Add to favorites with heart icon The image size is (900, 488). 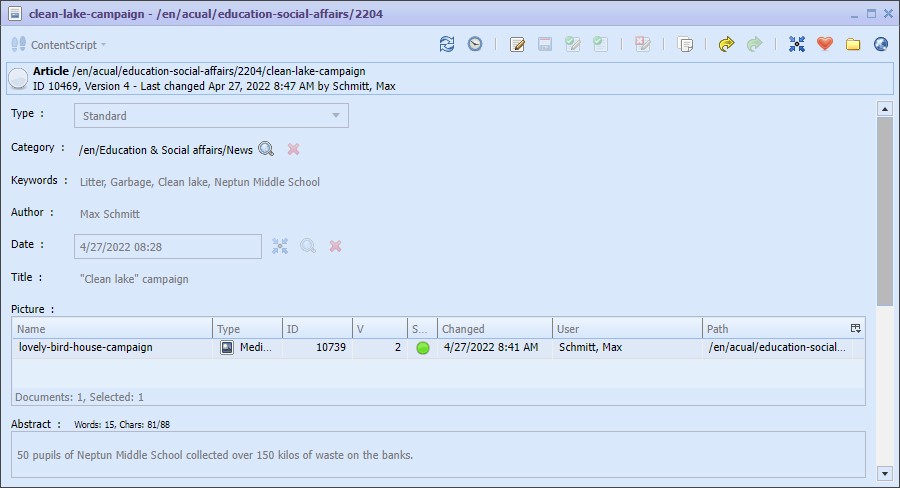click(x=825, y=44)
